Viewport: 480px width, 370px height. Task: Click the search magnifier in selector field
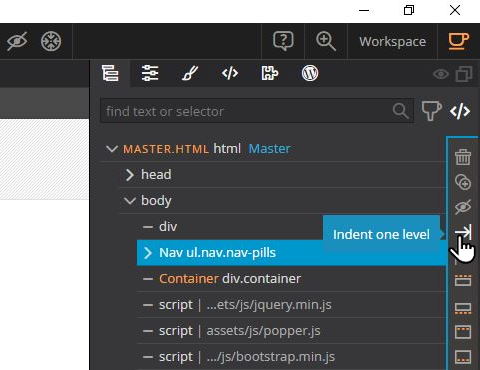pyautogui.click(x=400, y=111)
